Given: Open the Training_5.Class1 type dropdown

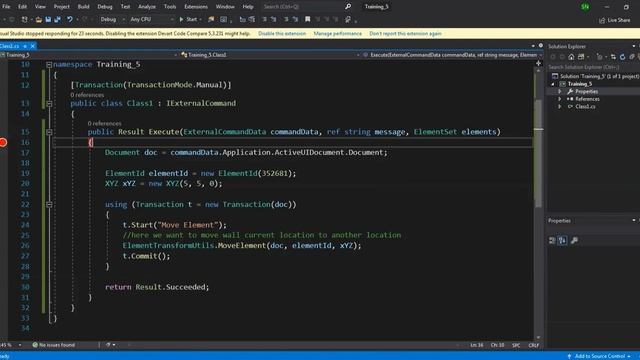Looking at the screenshot, I should [x=270, y=55].
